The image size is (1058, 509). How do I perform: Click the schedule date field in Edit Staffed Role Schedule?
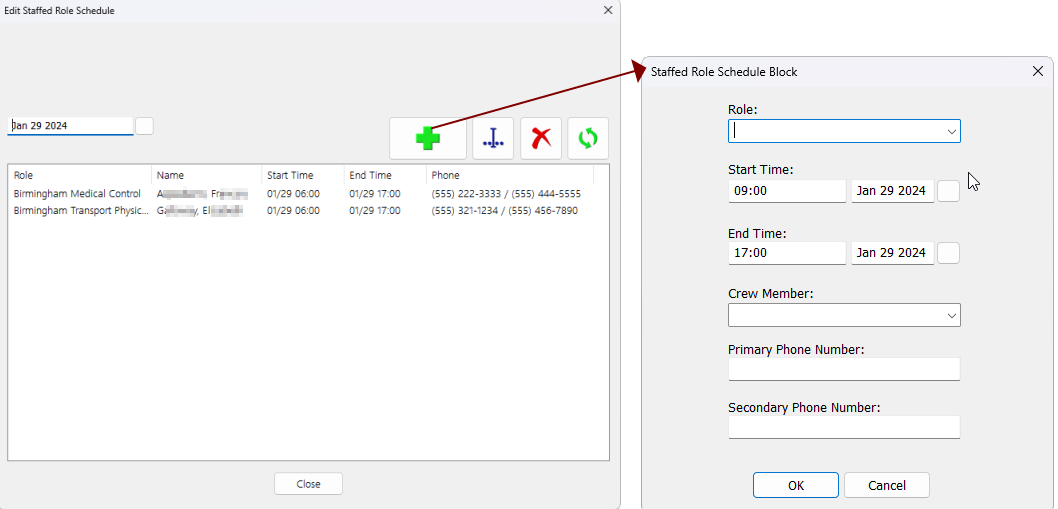coord(70,126)
